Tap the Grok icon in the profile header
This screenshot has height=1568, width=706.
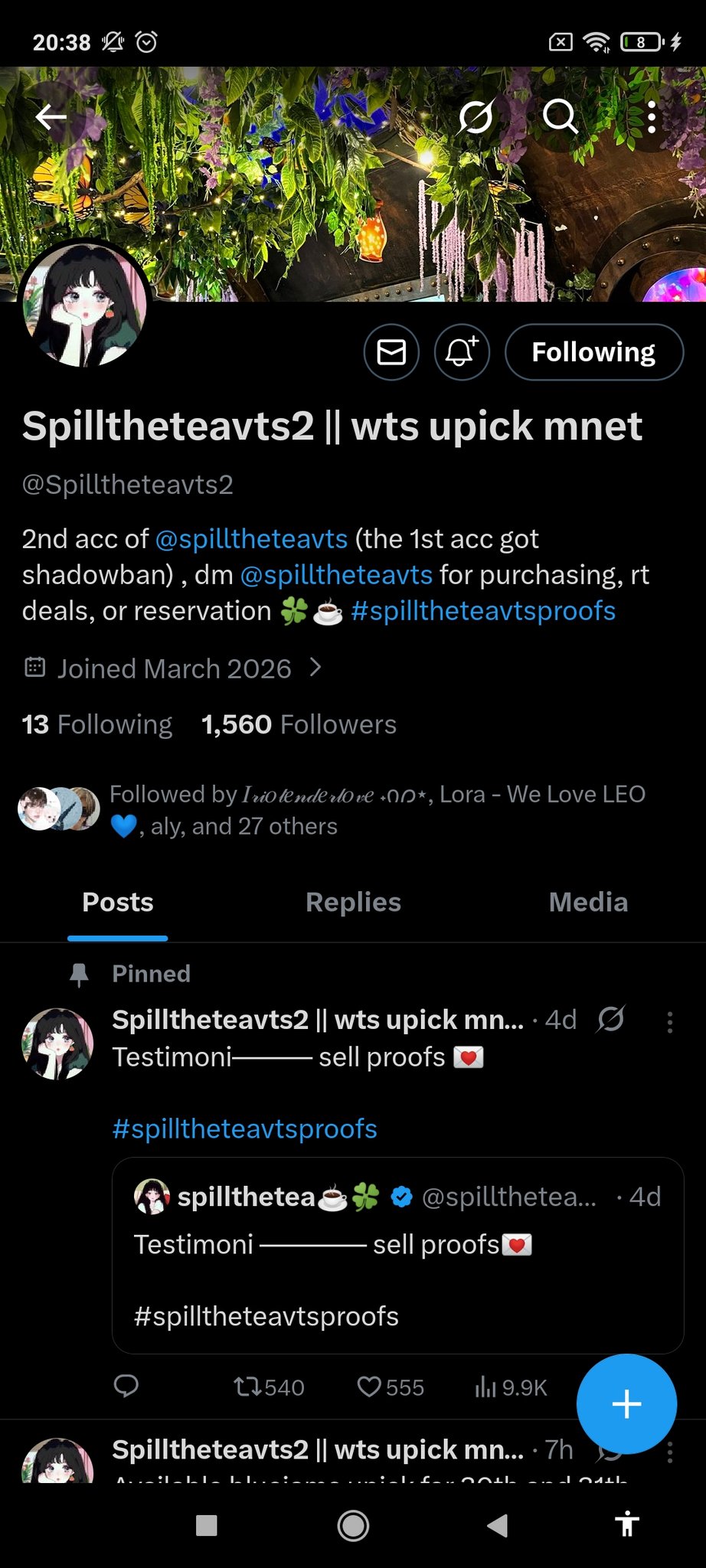coord(476,117)
